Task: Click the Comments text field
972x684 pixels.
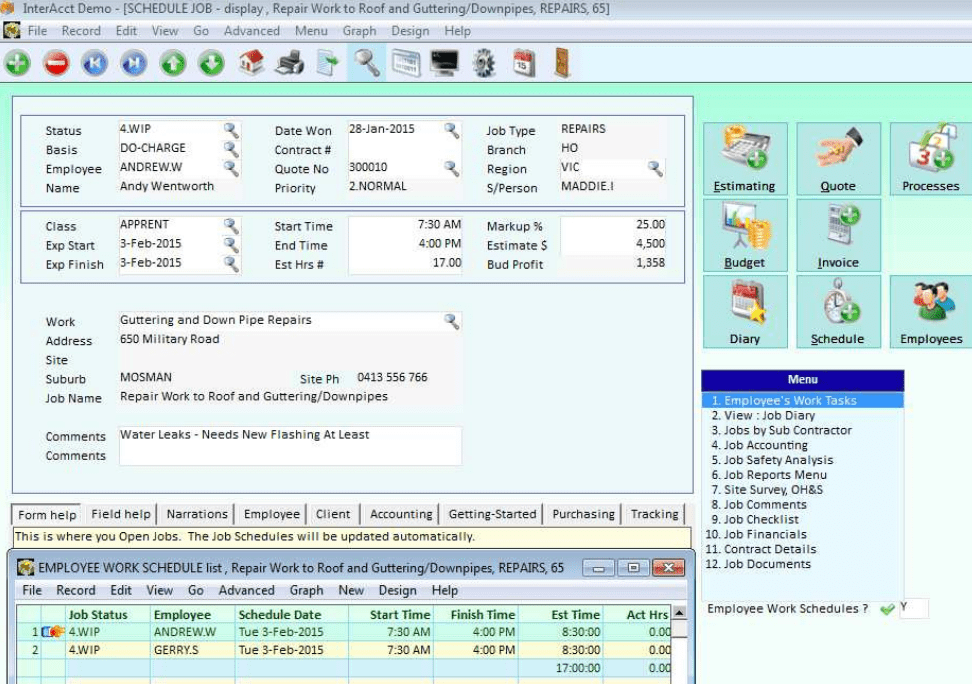Action: click(290, 445)
